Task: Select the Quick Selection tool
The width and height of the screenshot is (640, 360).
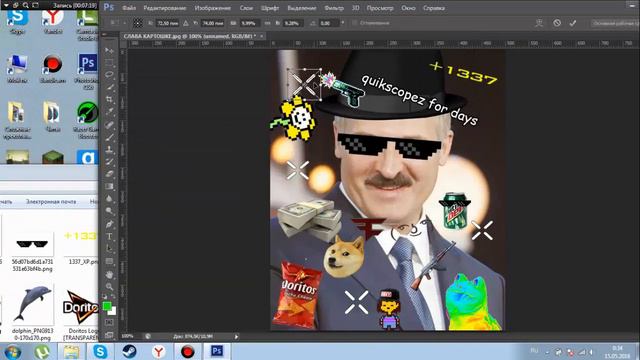Action: coord(109,87)
